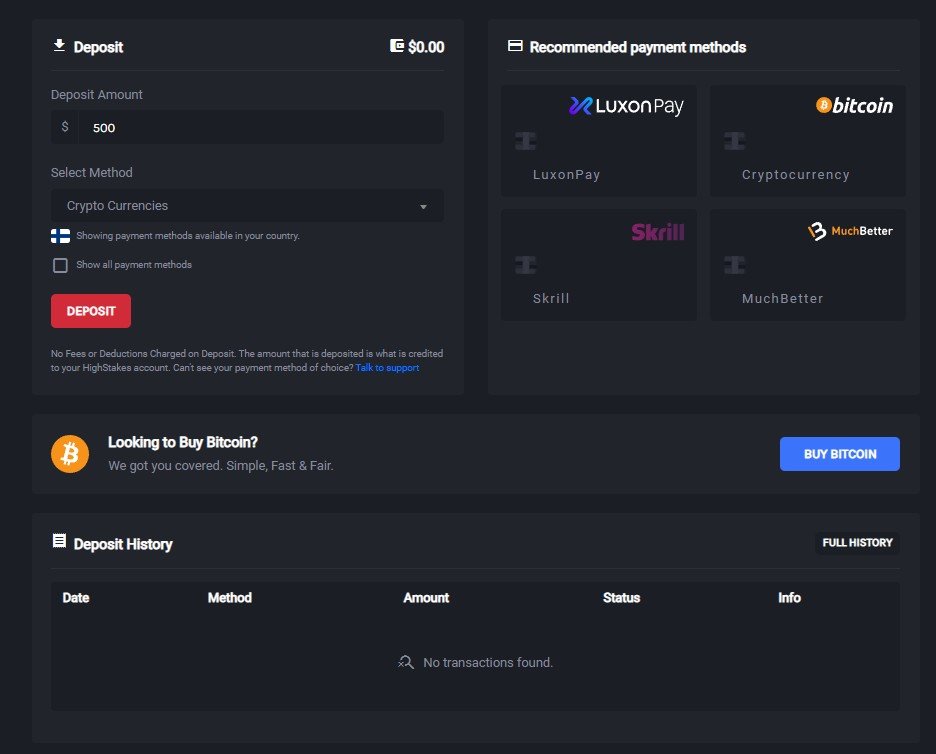Click the Deposit download arrow icon
The image size is (936, 754).
pos(59,45)
